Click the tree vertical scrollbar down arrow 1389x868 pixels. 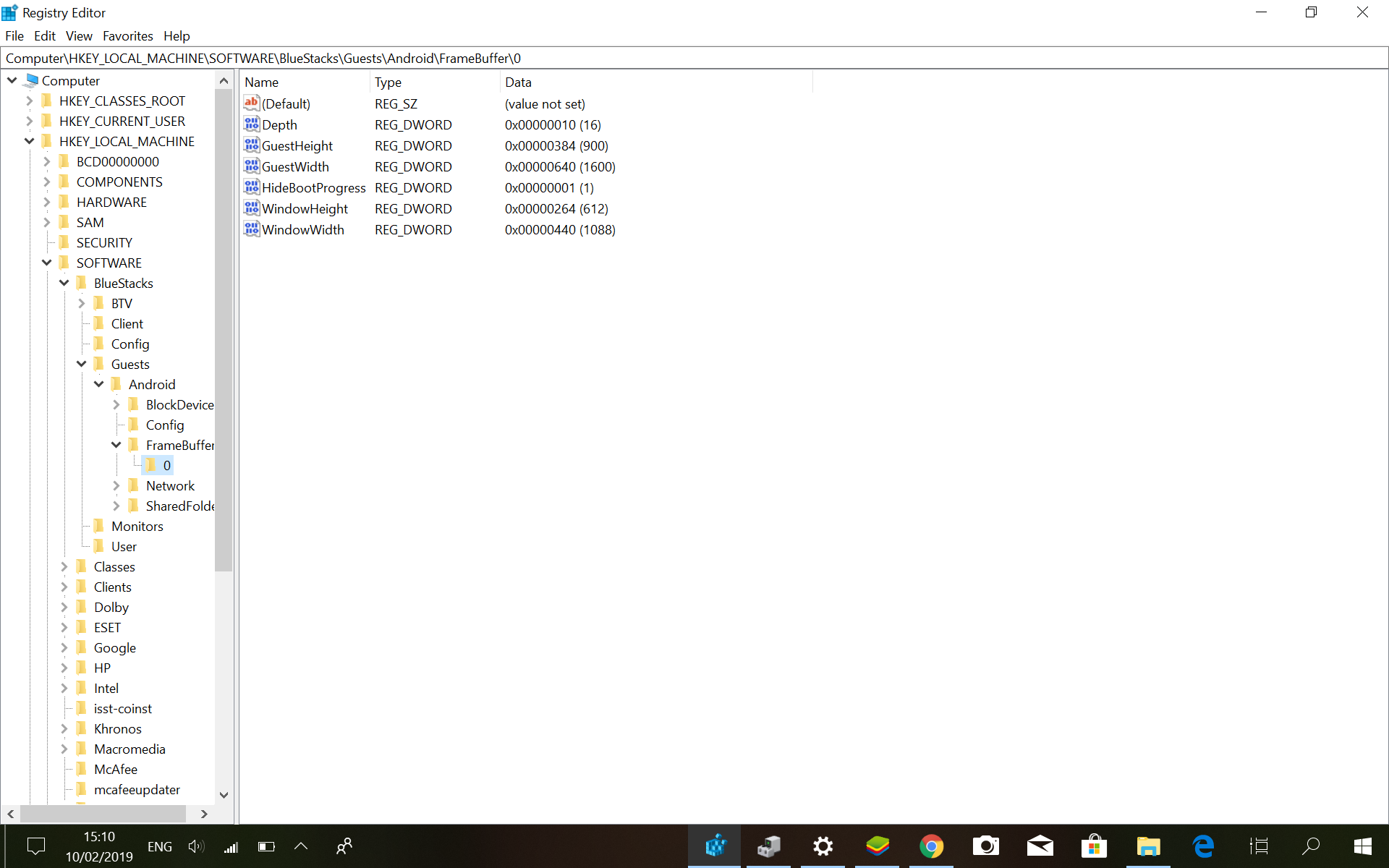tap(224, 794)
